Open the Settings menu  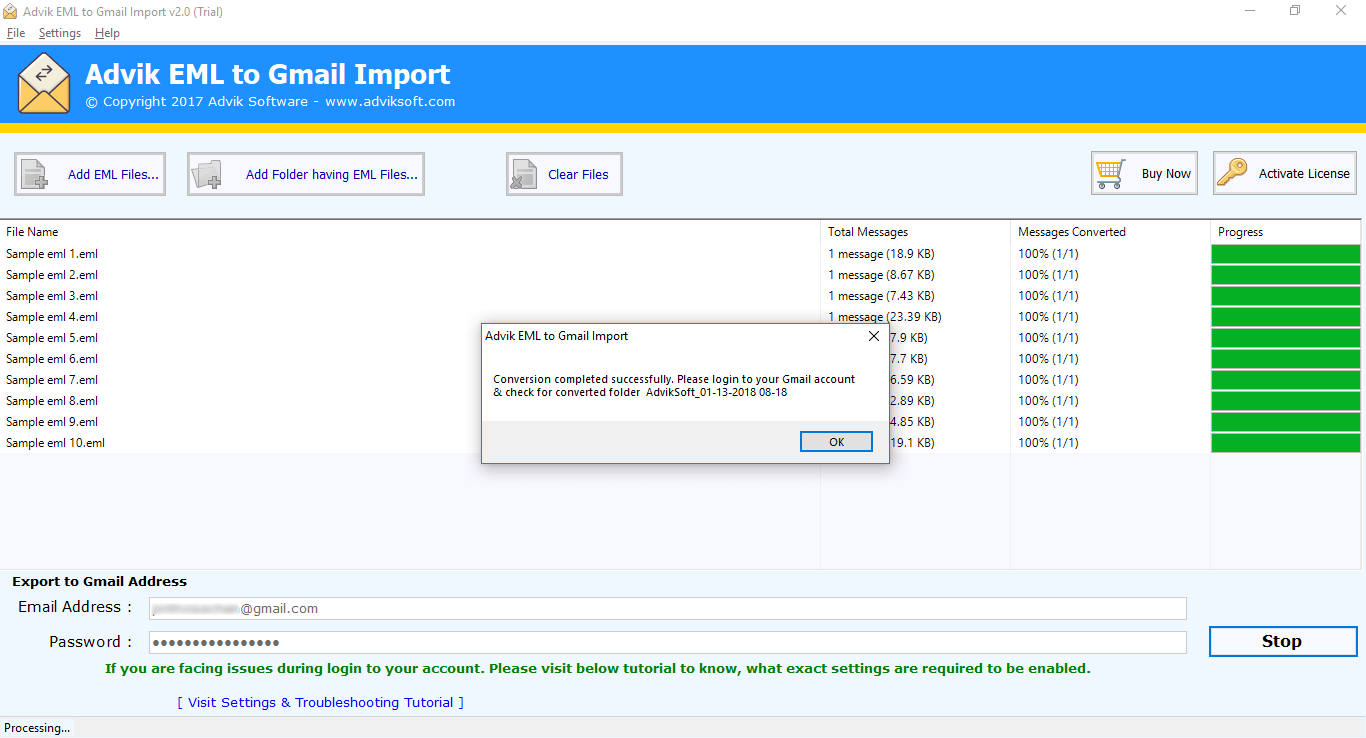pos(60,33)
